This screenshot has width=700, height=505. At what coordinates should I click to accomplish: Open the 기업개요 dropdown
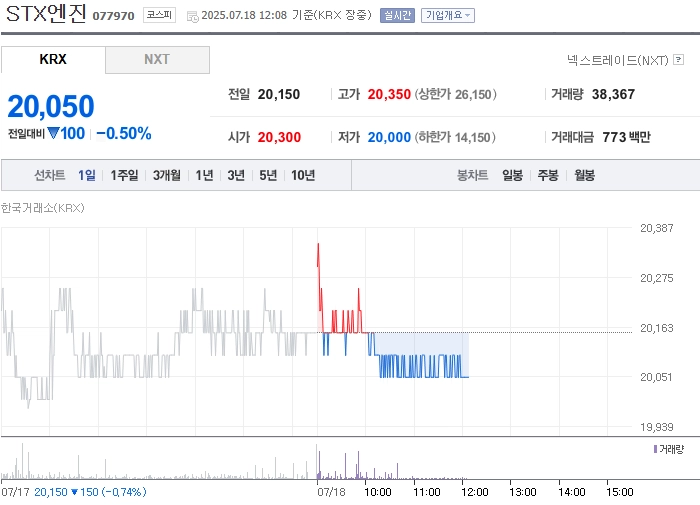pyautogui.click(x=448, y=16)
